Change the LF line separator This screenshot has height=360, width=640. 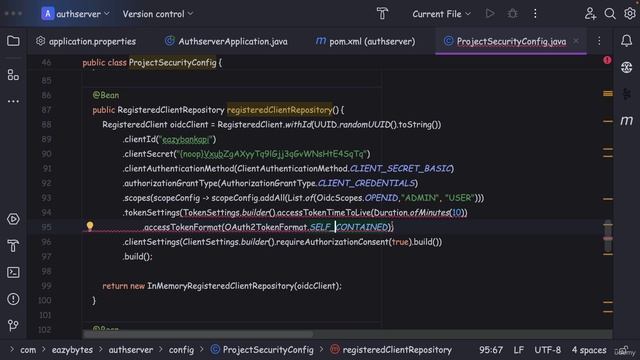(519, 350)
